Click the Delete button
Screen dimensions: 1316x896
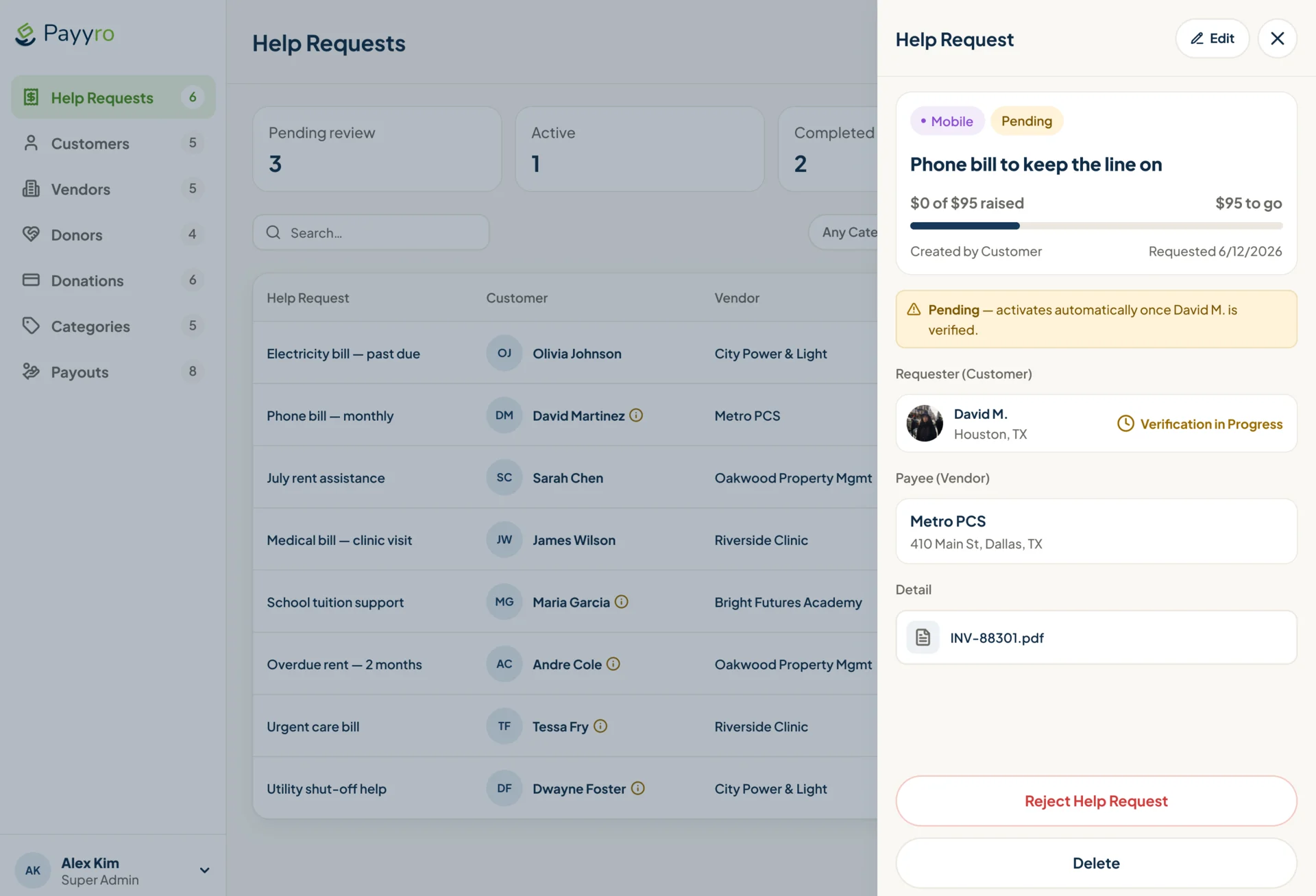tap(1096, 863)
